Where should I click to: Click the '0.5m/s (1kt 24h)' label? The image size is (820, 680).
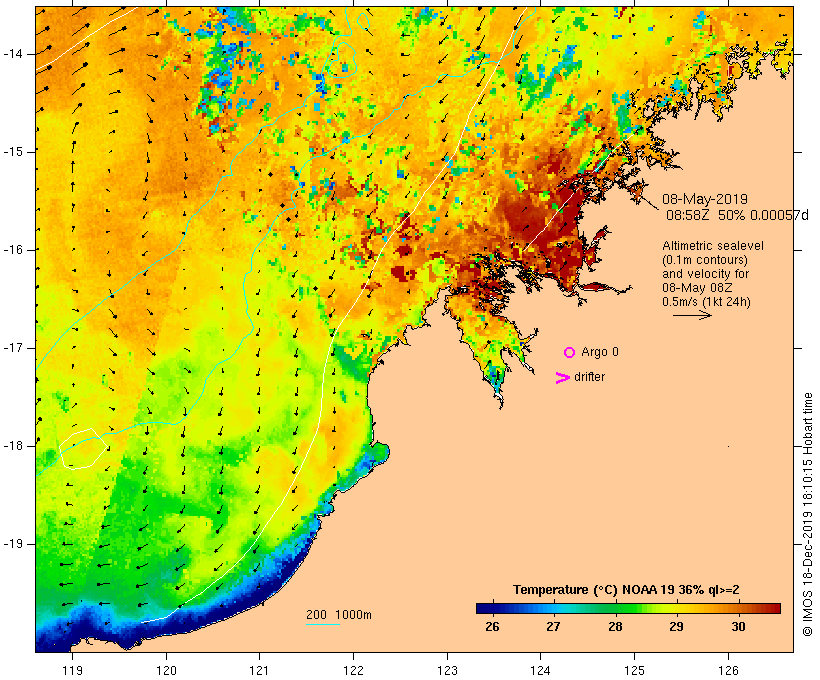point(707,302)
